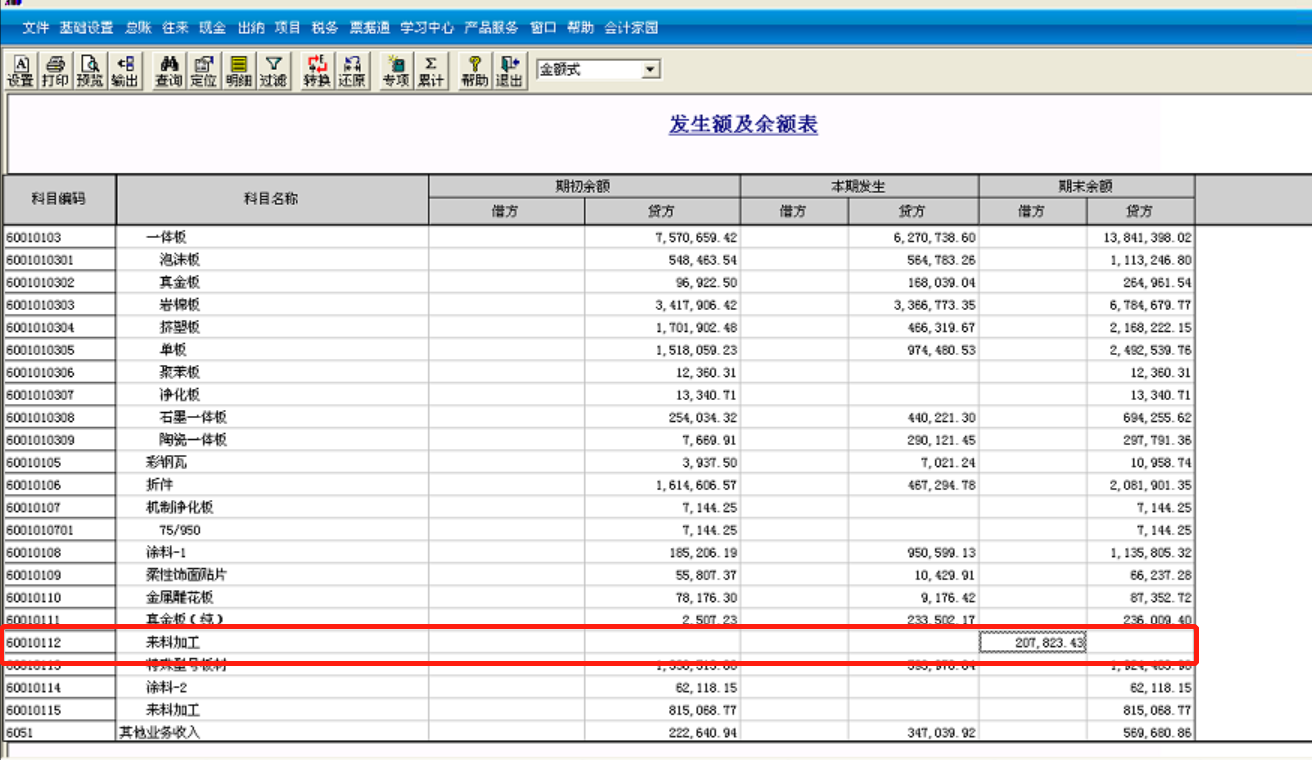Screen dimensions: 1312x760
Task: Click the 专项 (Special item) toolbar icon
Action: coord(396,70)
